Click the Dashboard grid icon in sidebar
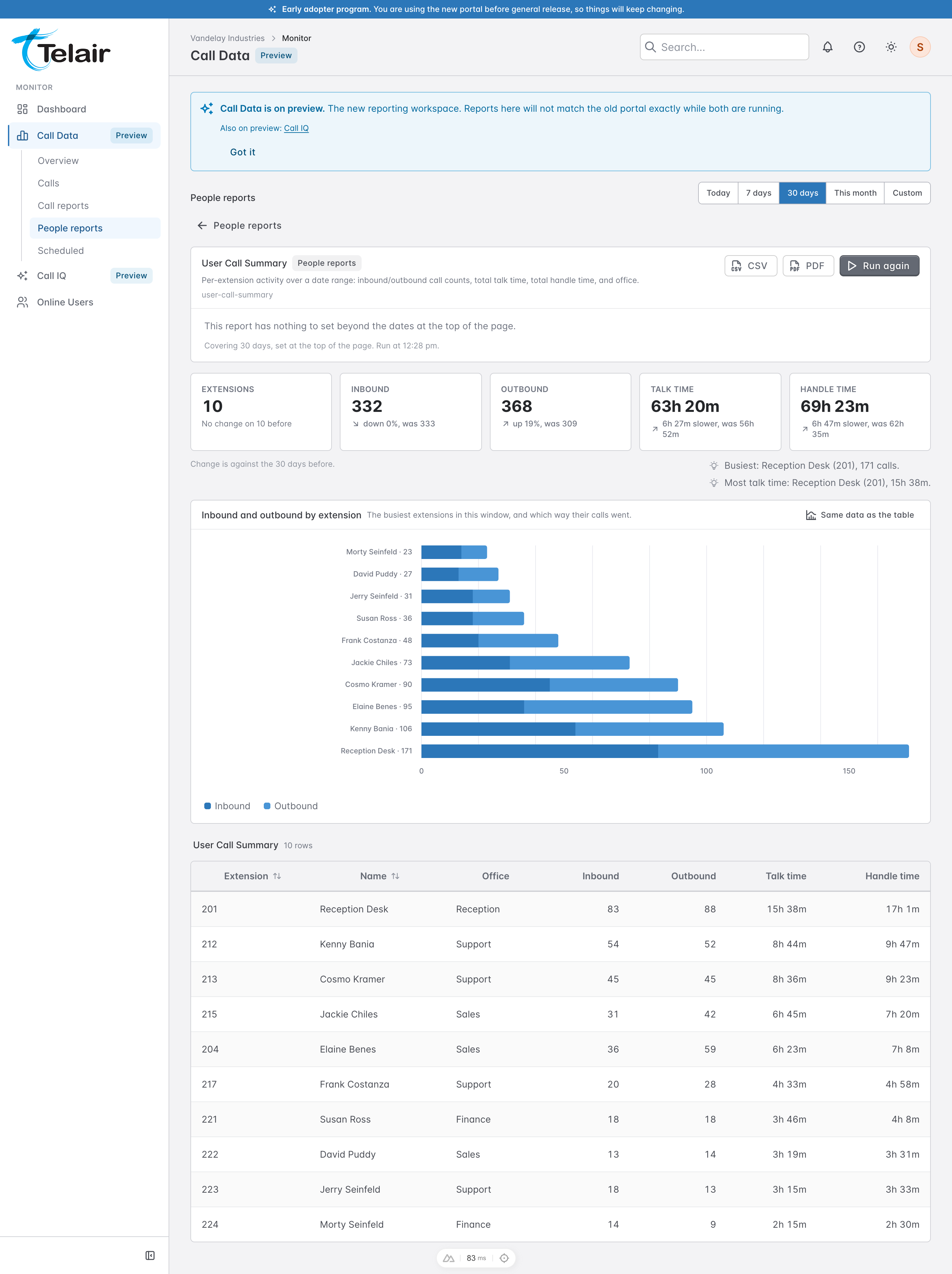 coord(22,109)
